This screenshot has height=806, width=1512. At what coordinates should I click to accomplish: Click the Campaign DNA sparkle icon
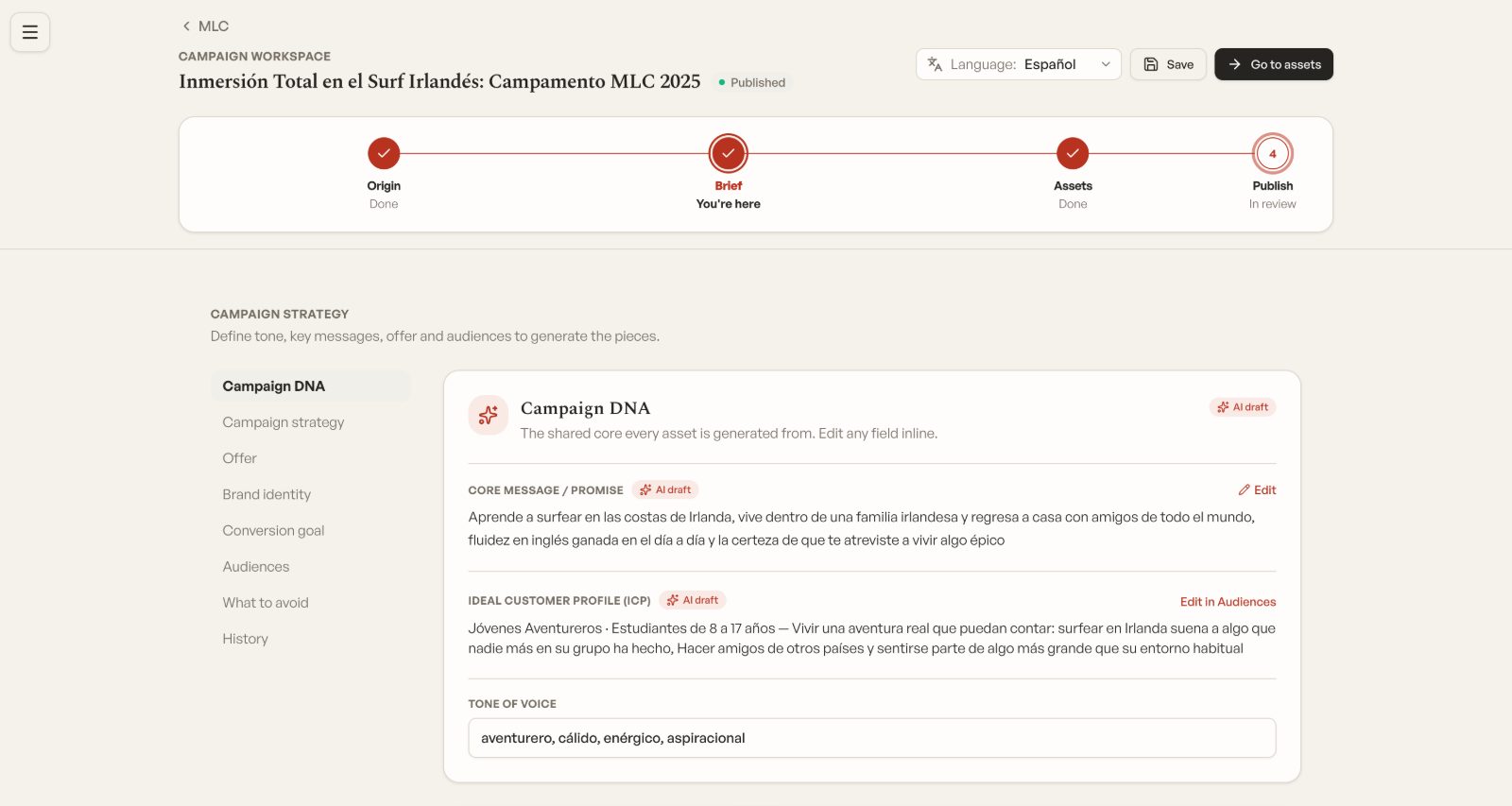489,415
